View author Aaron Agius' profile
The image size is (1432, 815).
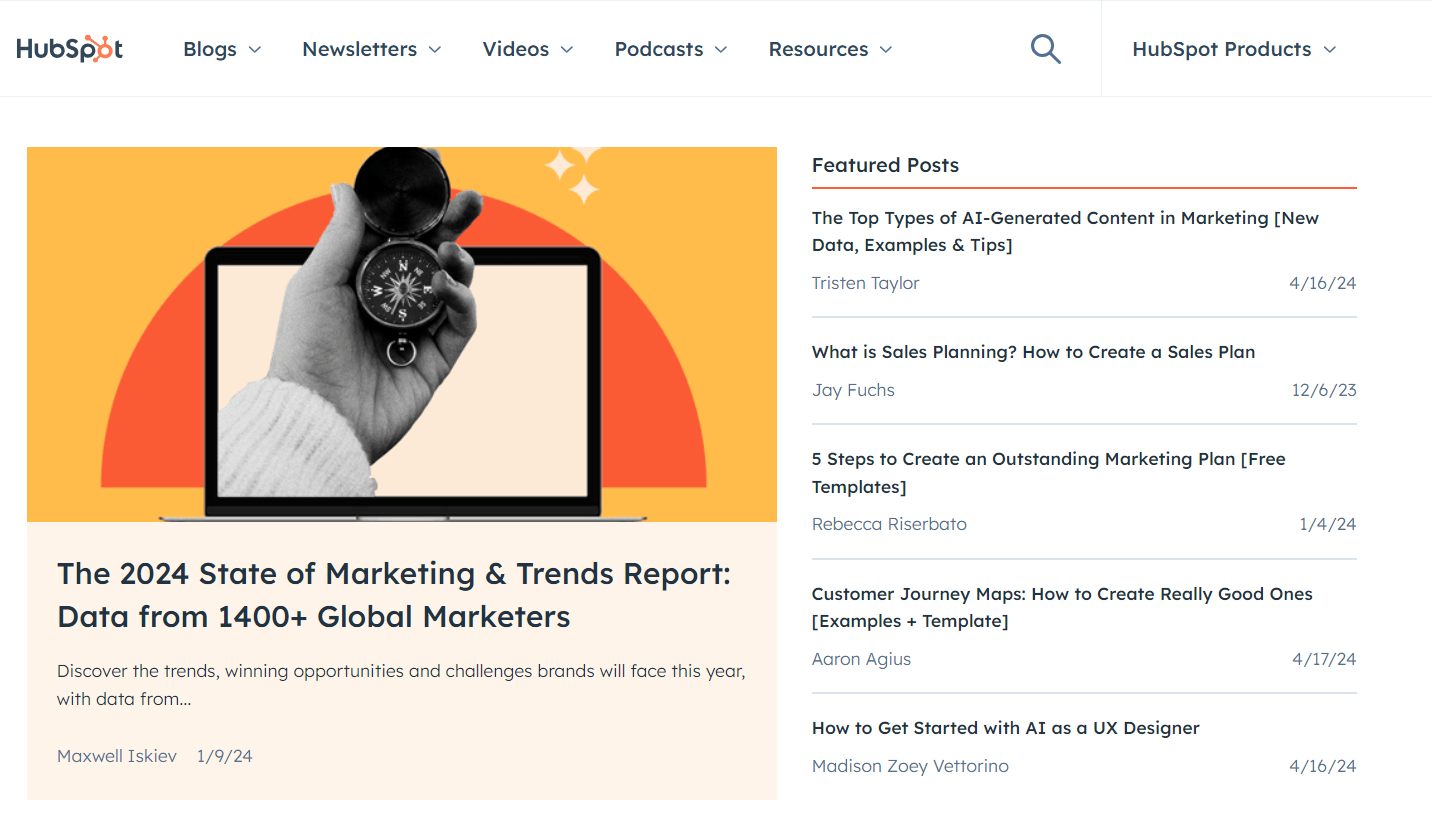(861, 659)
